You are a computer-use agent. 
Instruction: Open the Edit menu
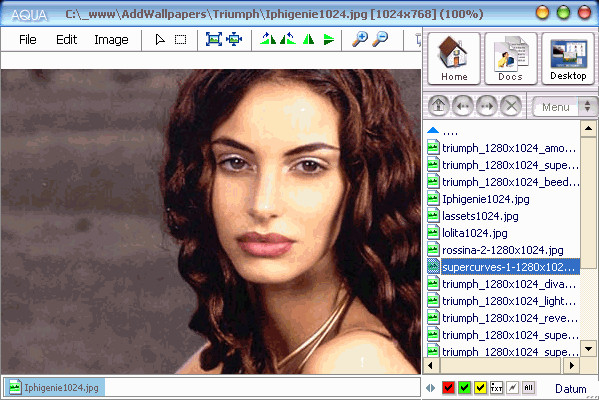click(66, 40)
